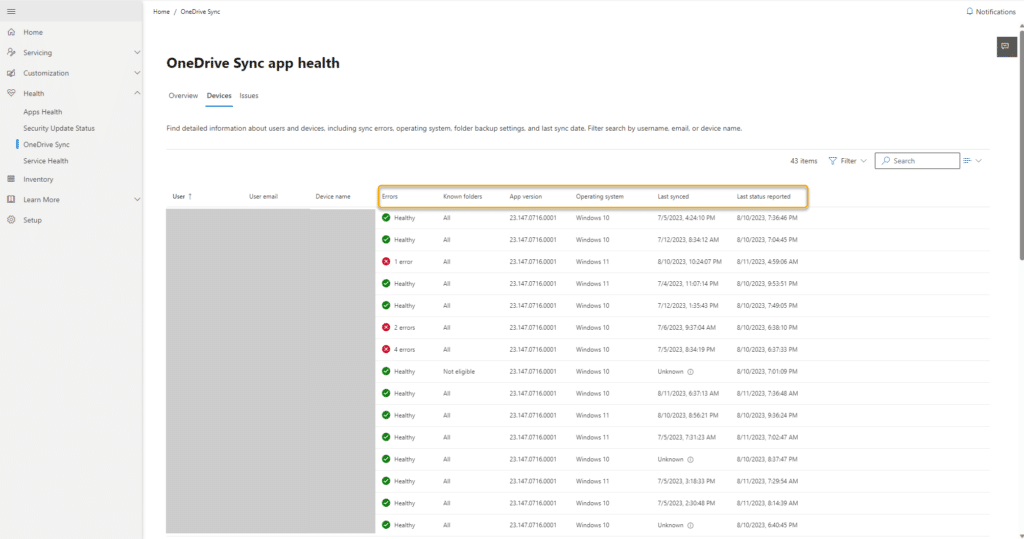The width and height of the screenshot is (1024, 539).
Task: Click the 4 errors status text
Action: coord(404,350)
